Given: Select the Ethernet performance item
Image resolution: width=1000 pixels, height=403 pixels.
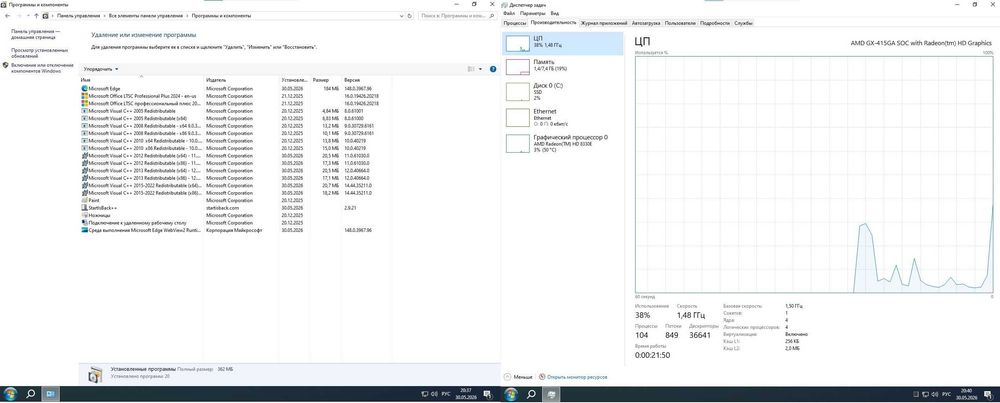Looking at the screenshot, I should pyautogui.click(x=562, y=117).
